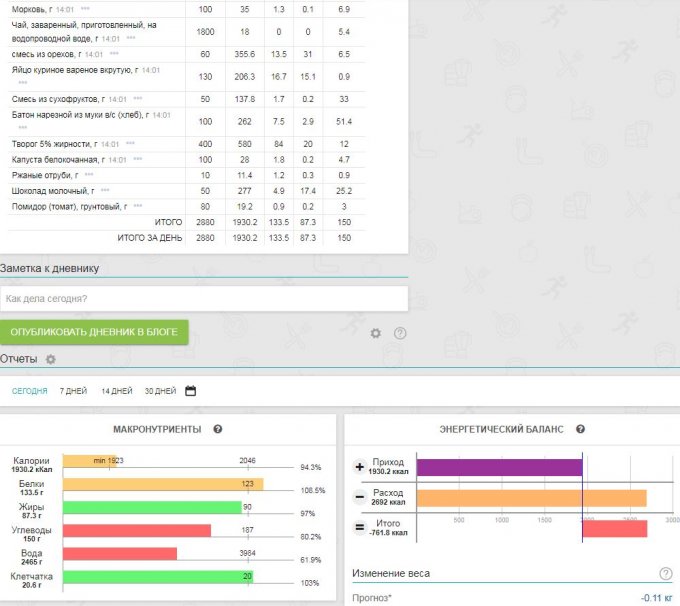This screenshot has height=606, width=680.
Task: Click the Как дела сегодня note field
Action: [204, 299]
